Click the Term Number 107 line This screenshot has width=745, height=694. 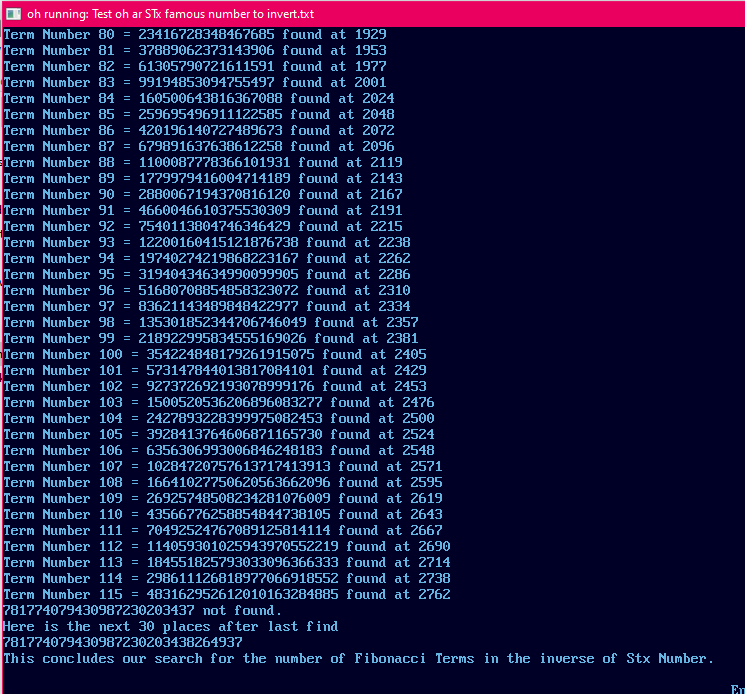(223, 466)
